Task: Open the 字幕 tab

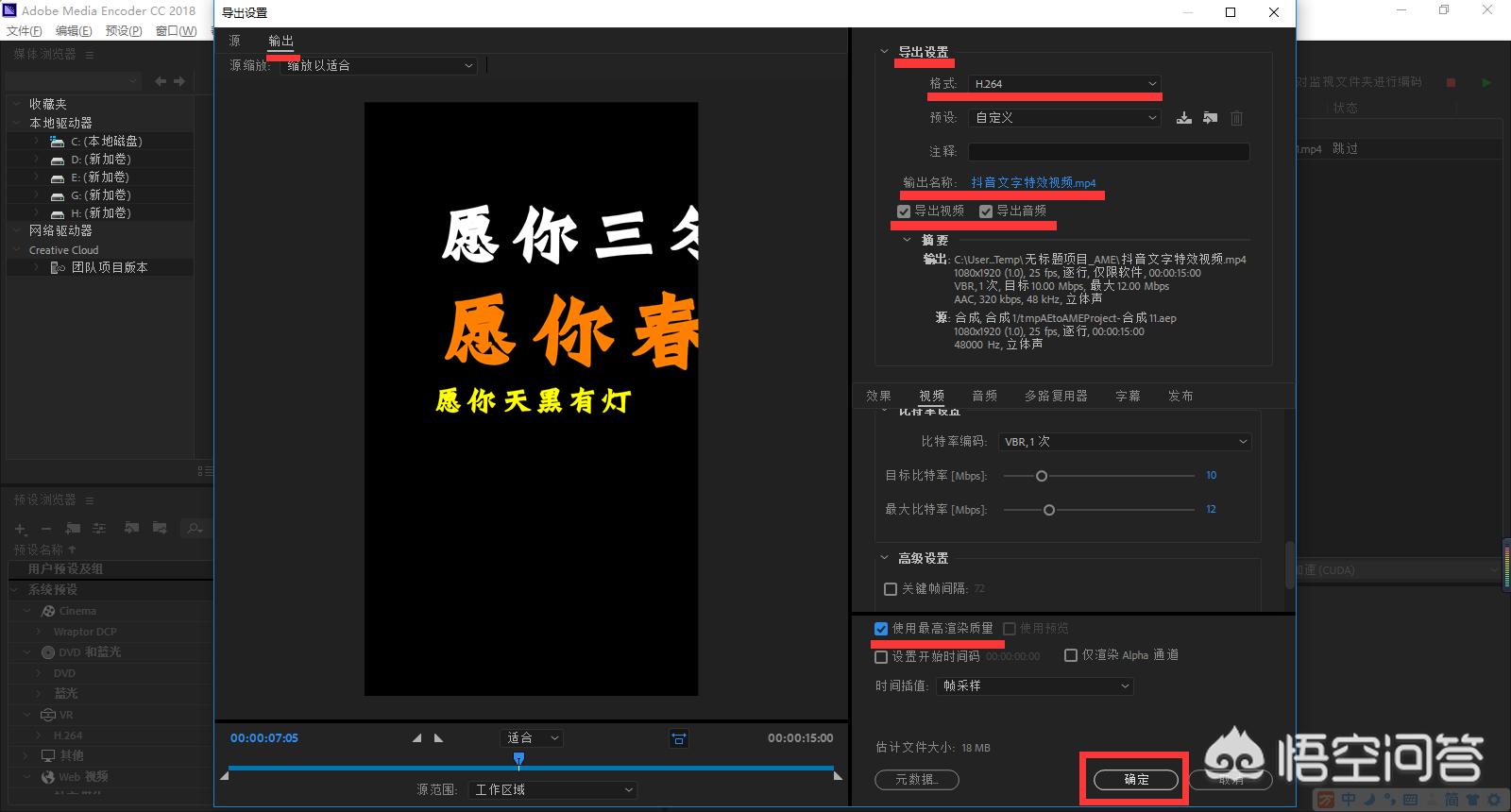Action: (x=1128, y=396)
